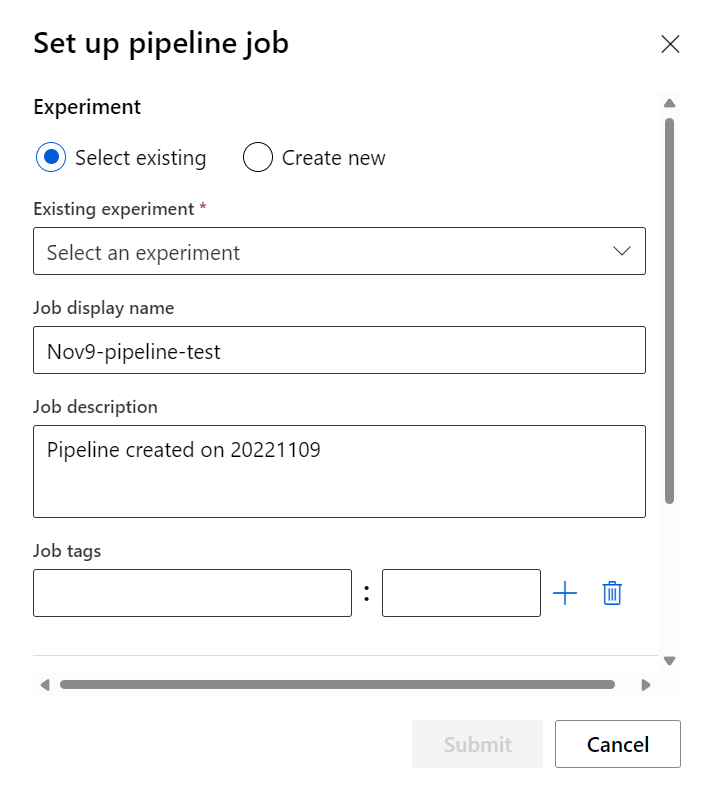The height and width of the screenshot is (804, 712).
Task: Click the horizontal scrollbar left arrow
Action: coord(44,685)
